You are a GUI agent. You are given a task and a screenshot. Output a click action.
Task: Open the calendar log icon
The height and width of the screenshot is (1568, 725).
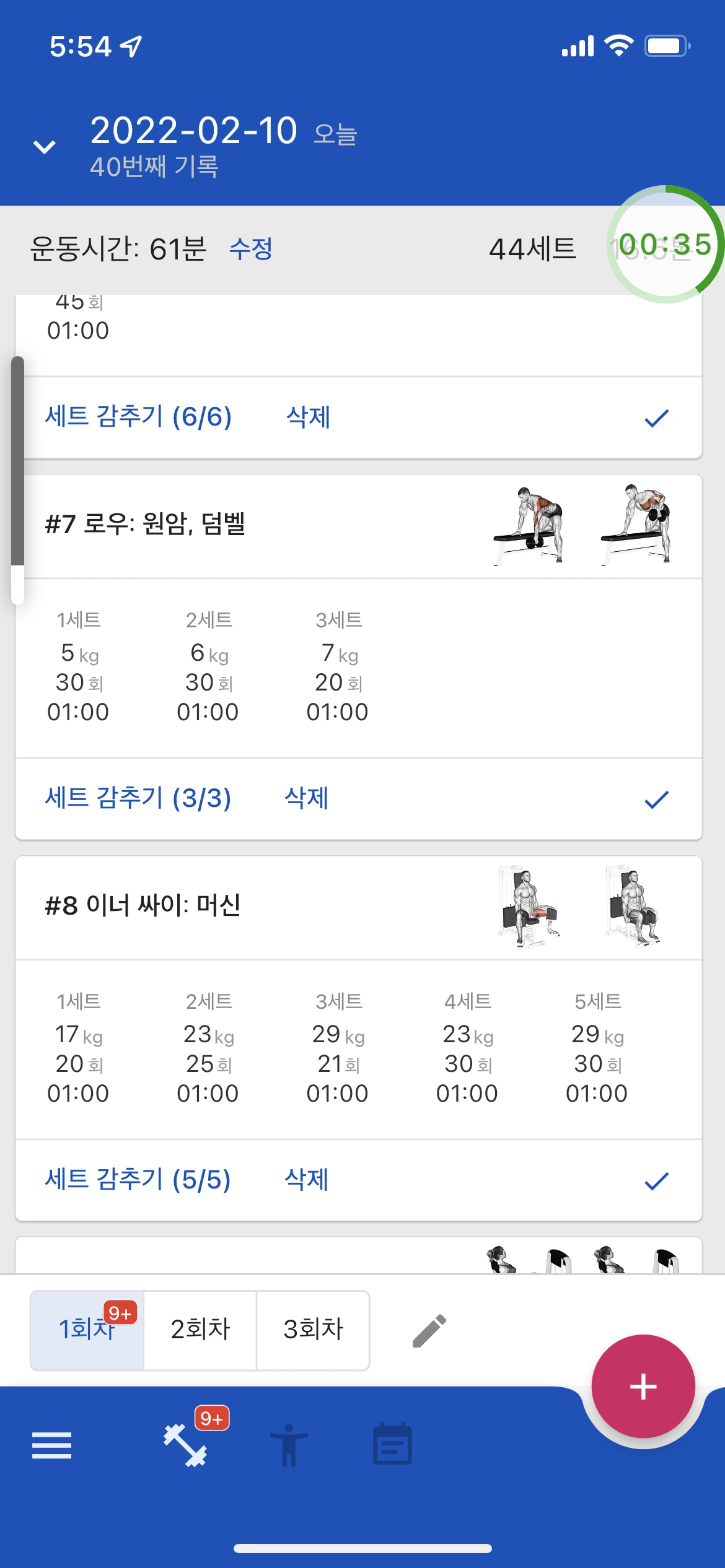[392, 1444]
